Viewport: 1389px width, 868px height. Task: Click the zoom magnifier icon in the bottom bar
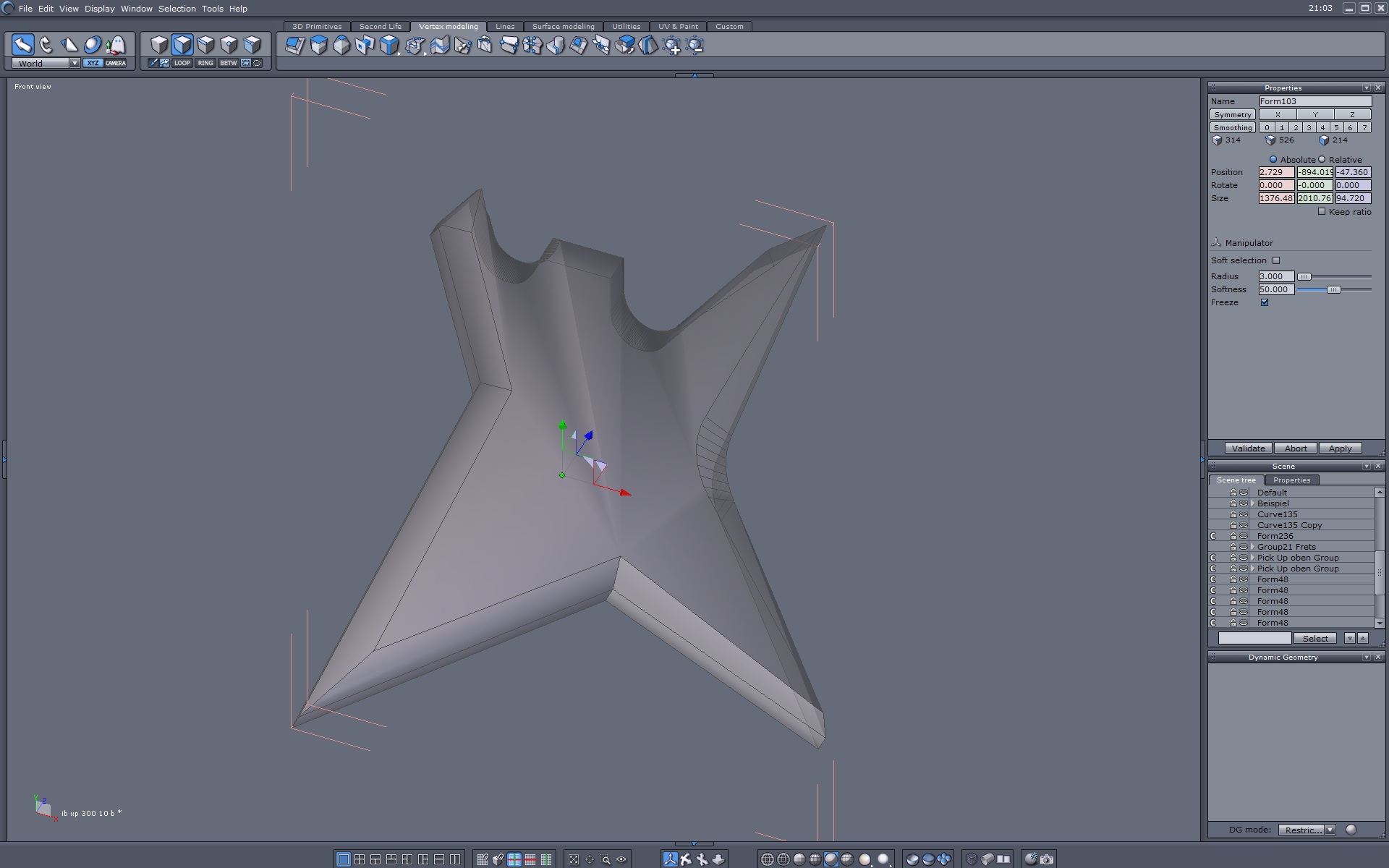(606, 859)
